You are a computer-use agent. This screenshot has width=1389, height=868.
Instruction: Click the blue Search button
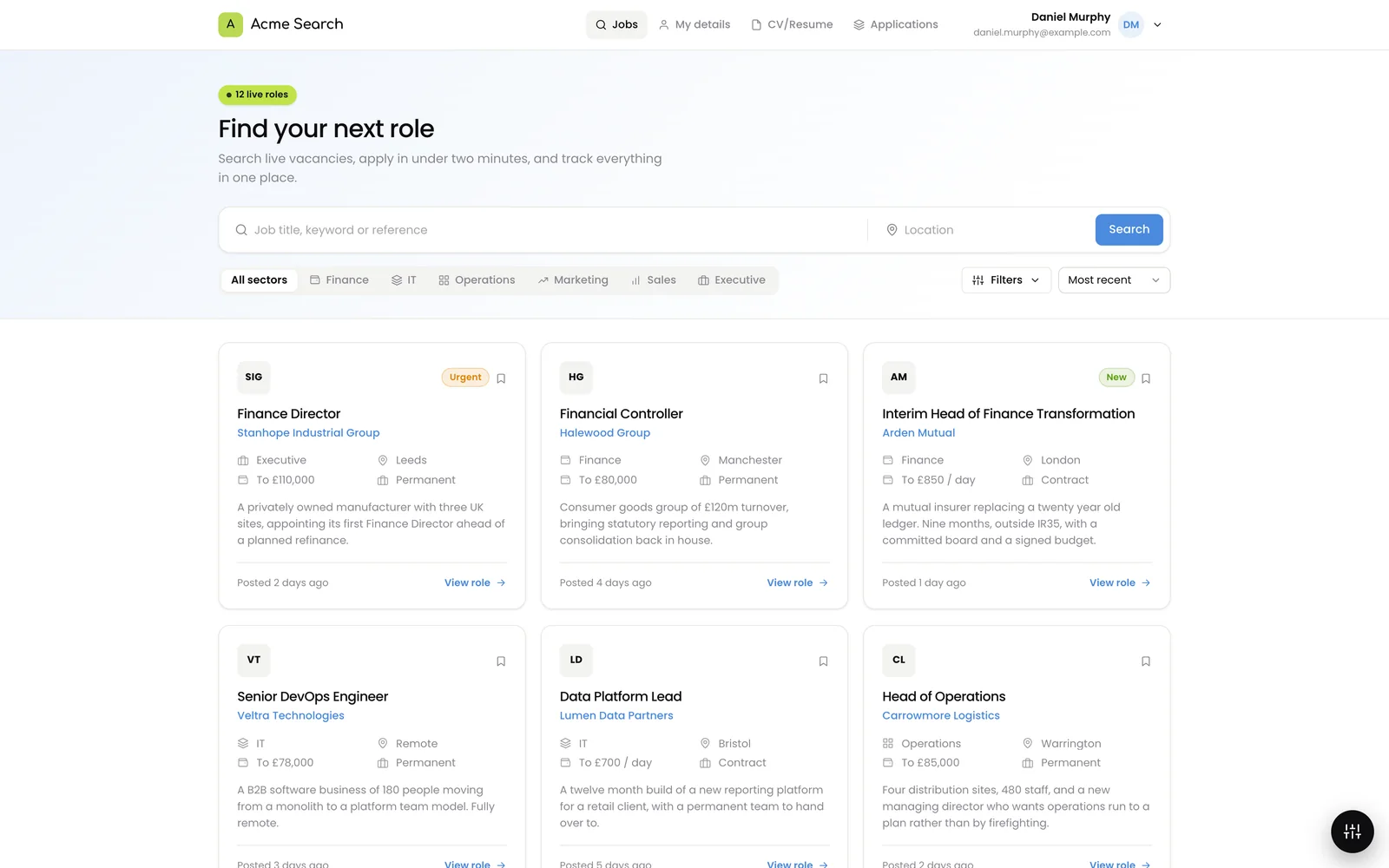[1129, 230]
